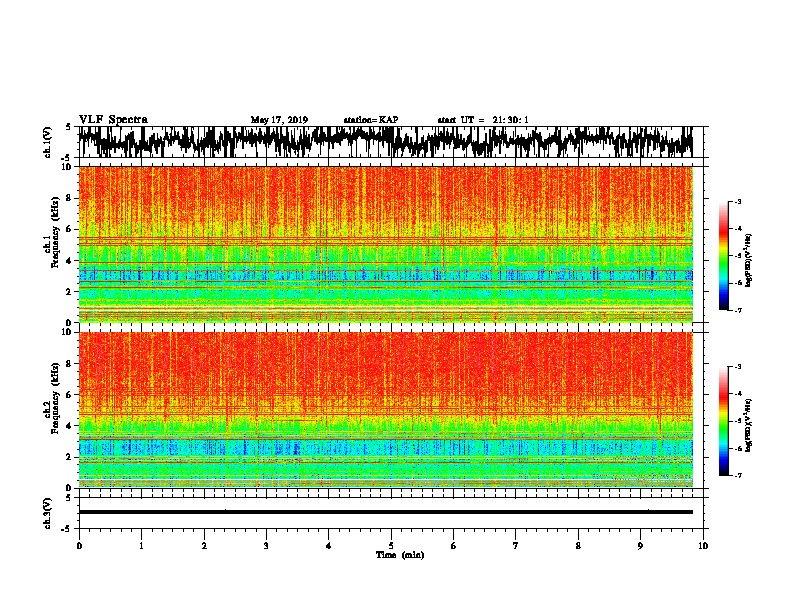Select the 'May 17, 2019' date label

click(279, 120)
